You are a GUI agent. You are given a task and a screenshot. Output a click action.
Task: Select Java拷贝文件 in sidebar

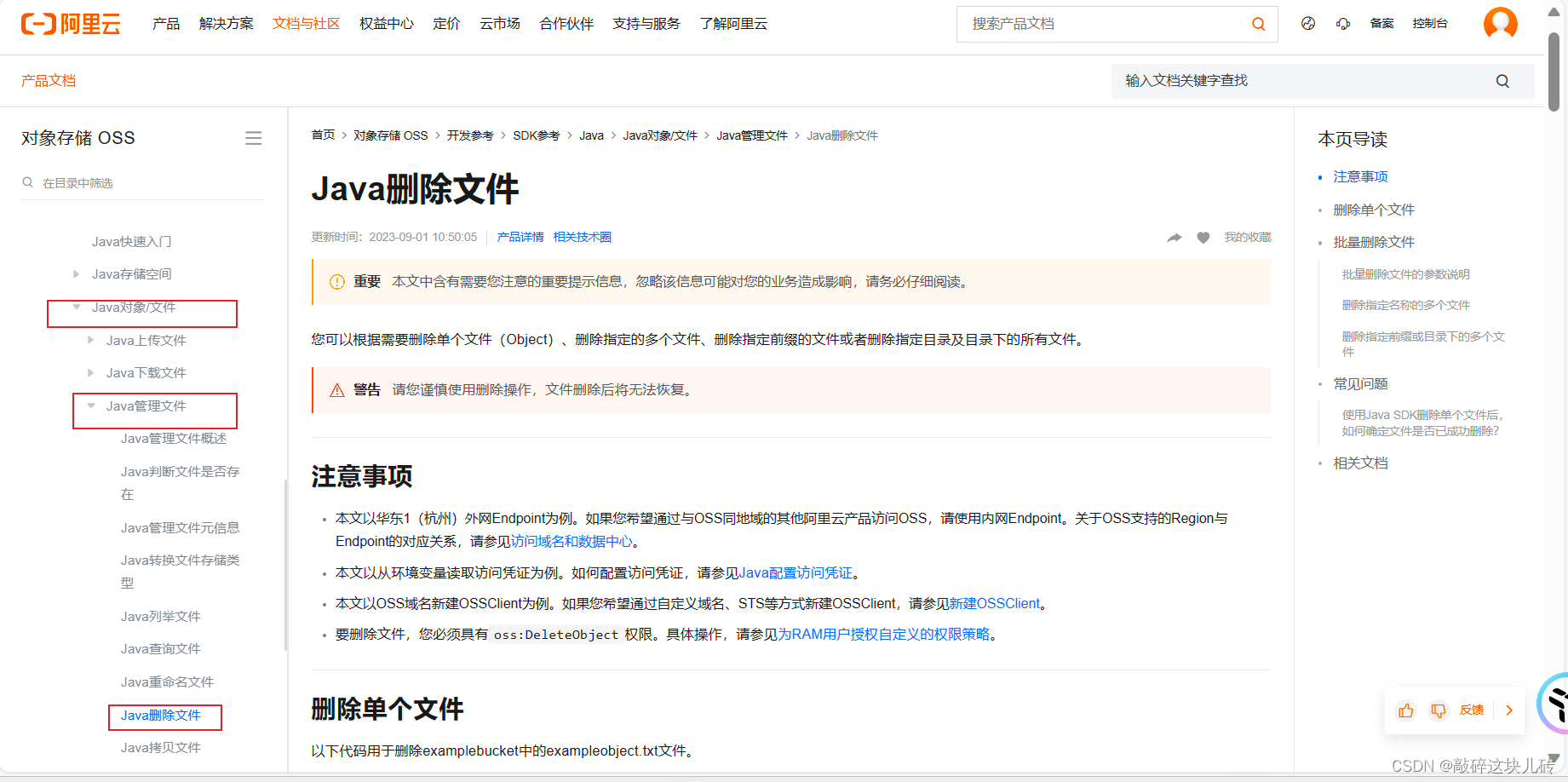161,748
